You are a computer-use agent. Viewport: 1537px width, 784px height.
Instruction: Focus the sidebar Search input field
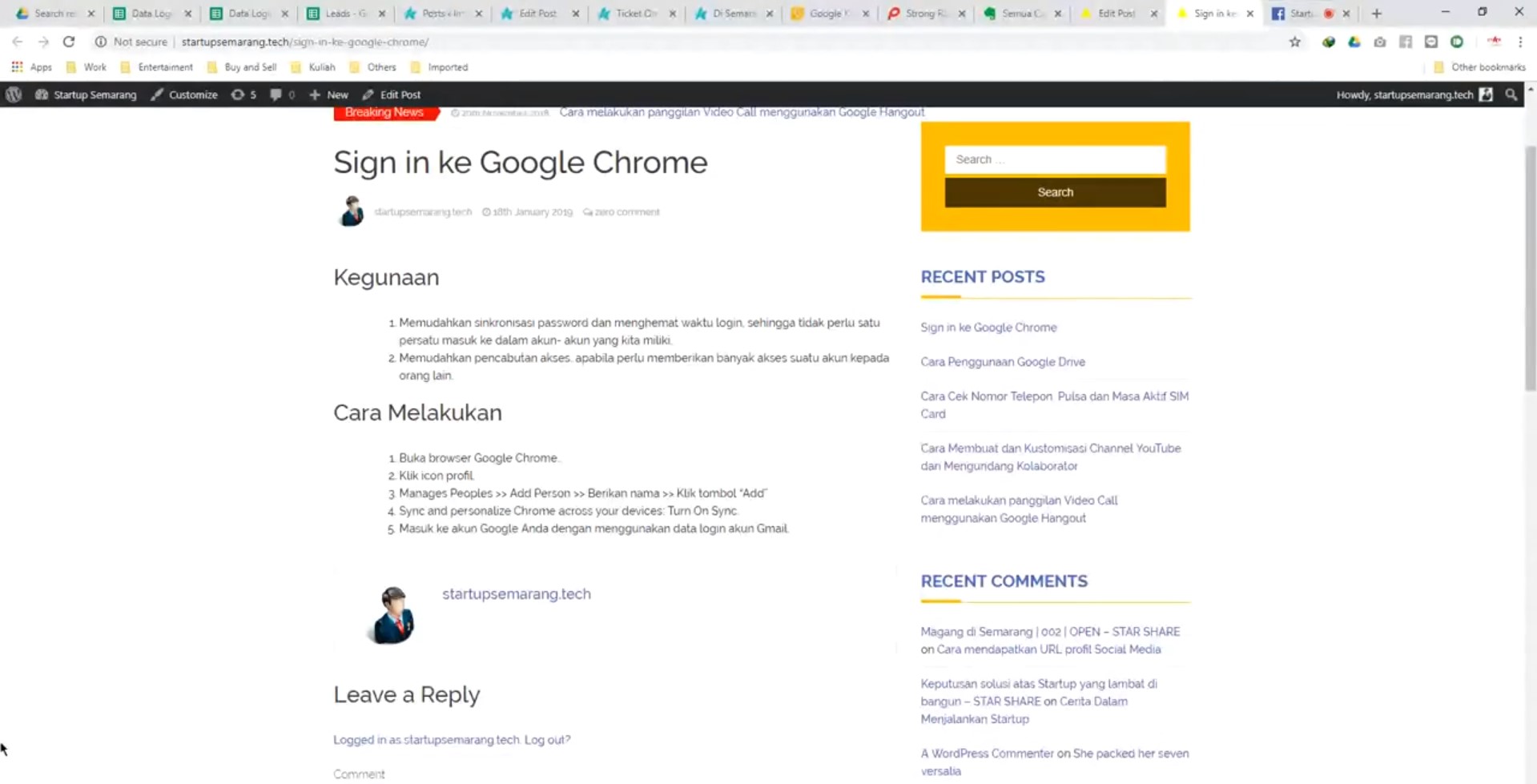click(1055, 159)
